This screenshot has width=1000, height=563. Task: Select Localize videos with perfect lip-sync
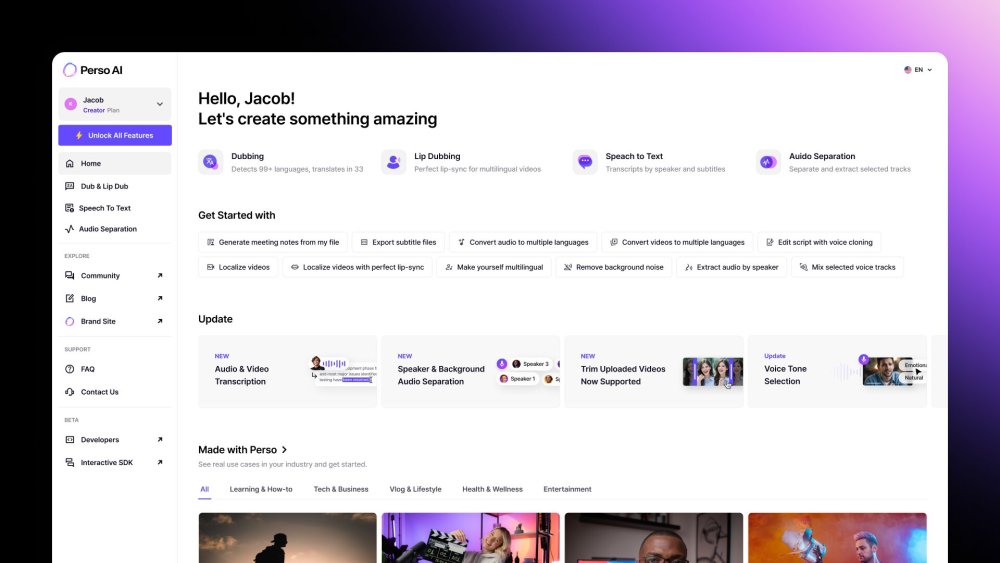pos(357,267)
